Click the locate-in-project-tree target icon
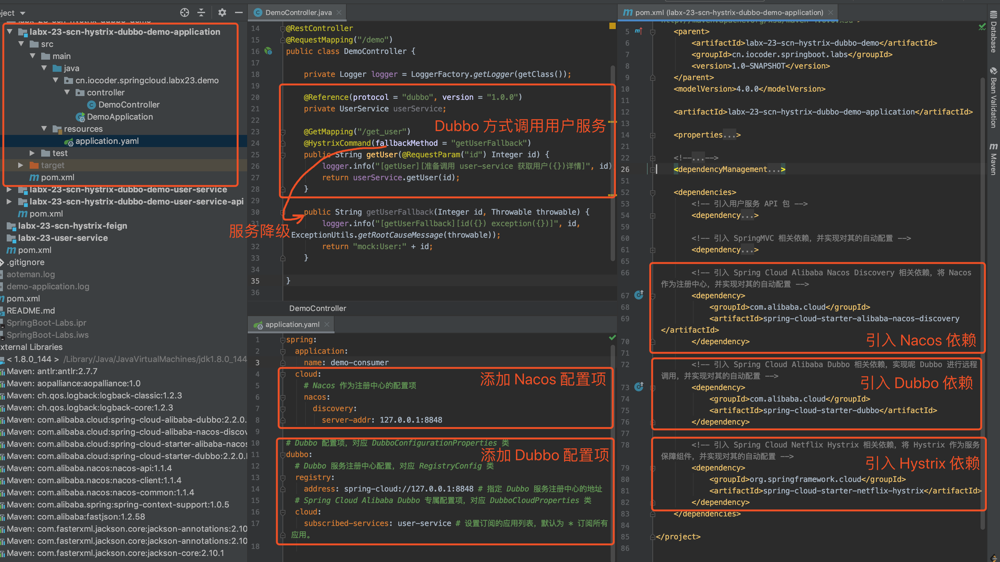 (x=184, y=12)
